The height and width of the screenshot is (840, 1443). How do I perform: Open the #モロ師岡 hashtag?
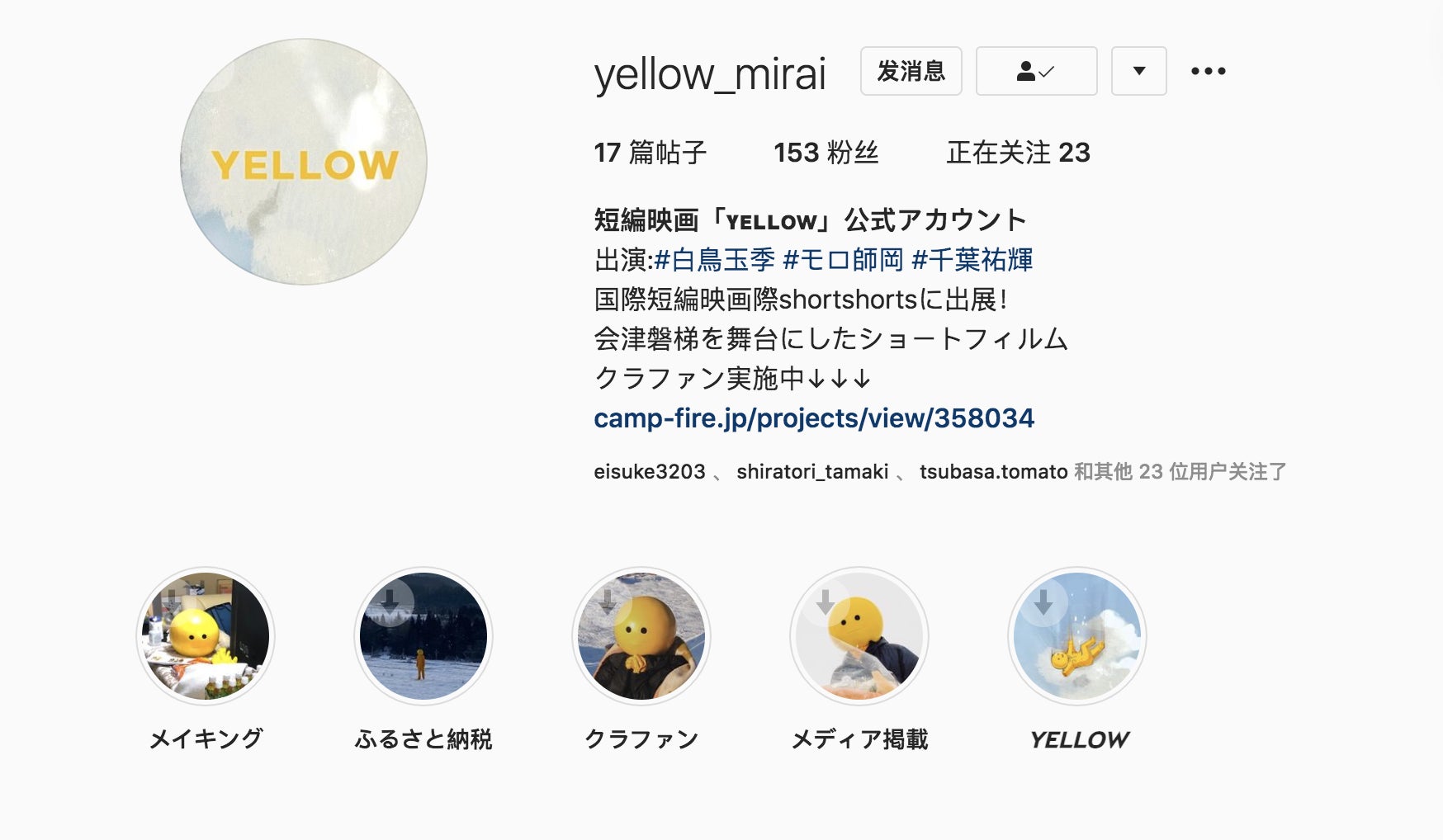pyautogui.click(x=843, y=260)
